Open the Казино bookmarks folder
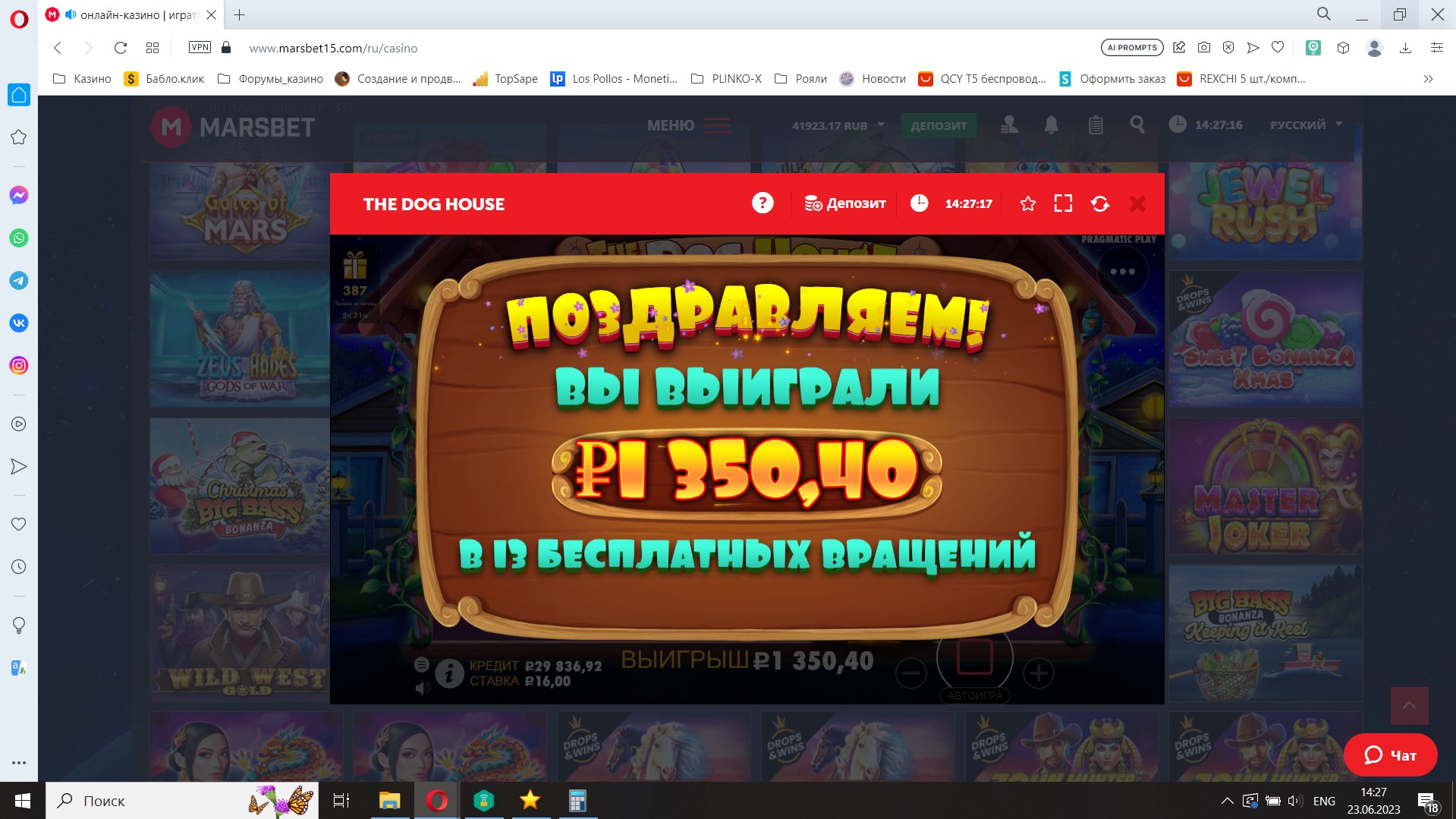The width and height of the screenshot is (1456, 819). (82, 79)
